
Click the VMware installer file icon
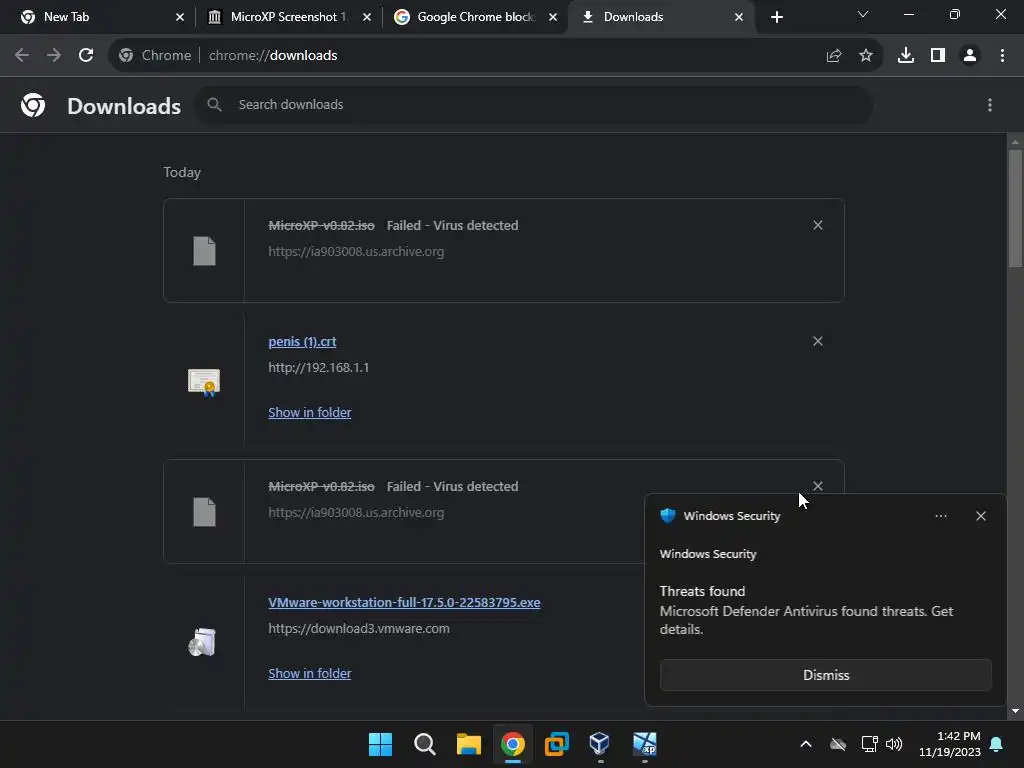pos(202,643)
